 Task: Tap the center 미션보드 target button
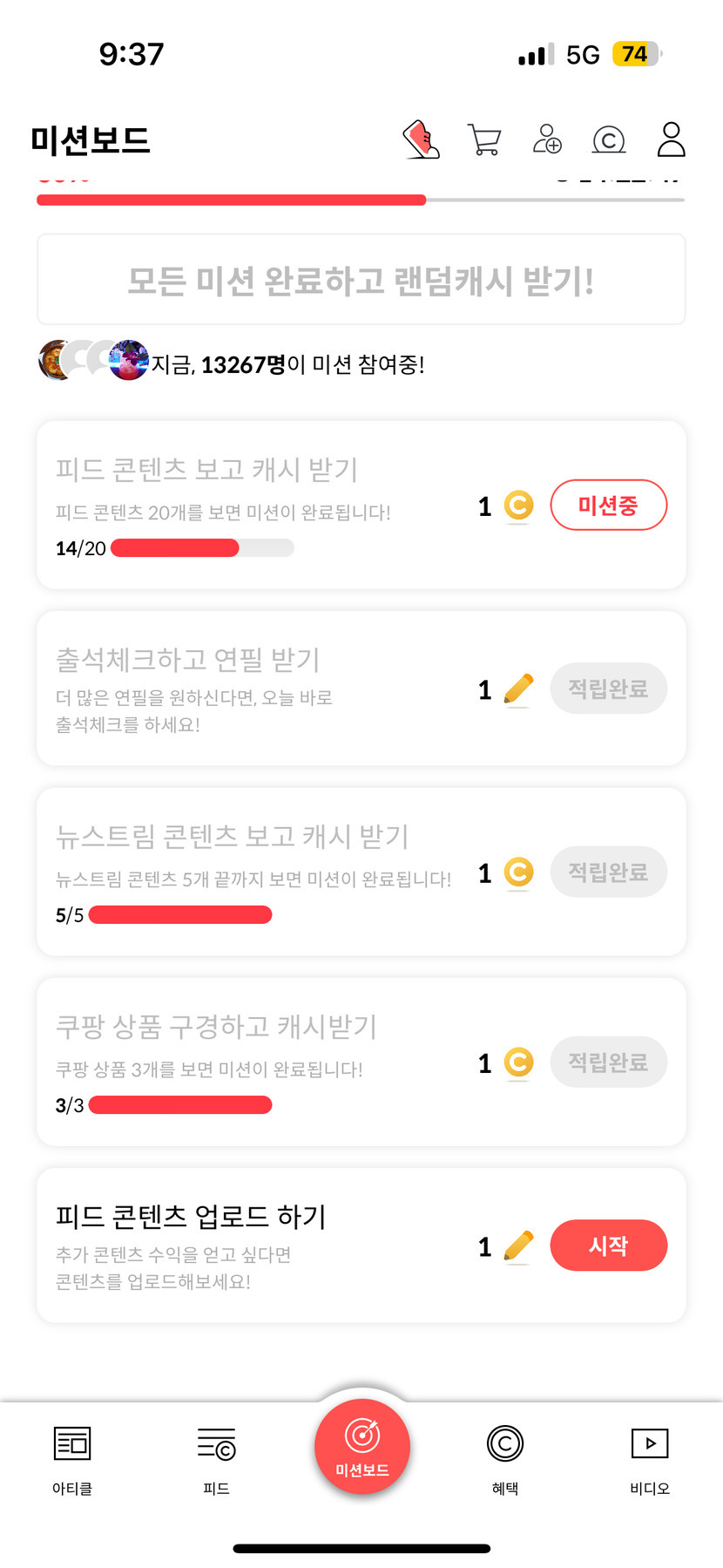click(x=361, y=1447)
